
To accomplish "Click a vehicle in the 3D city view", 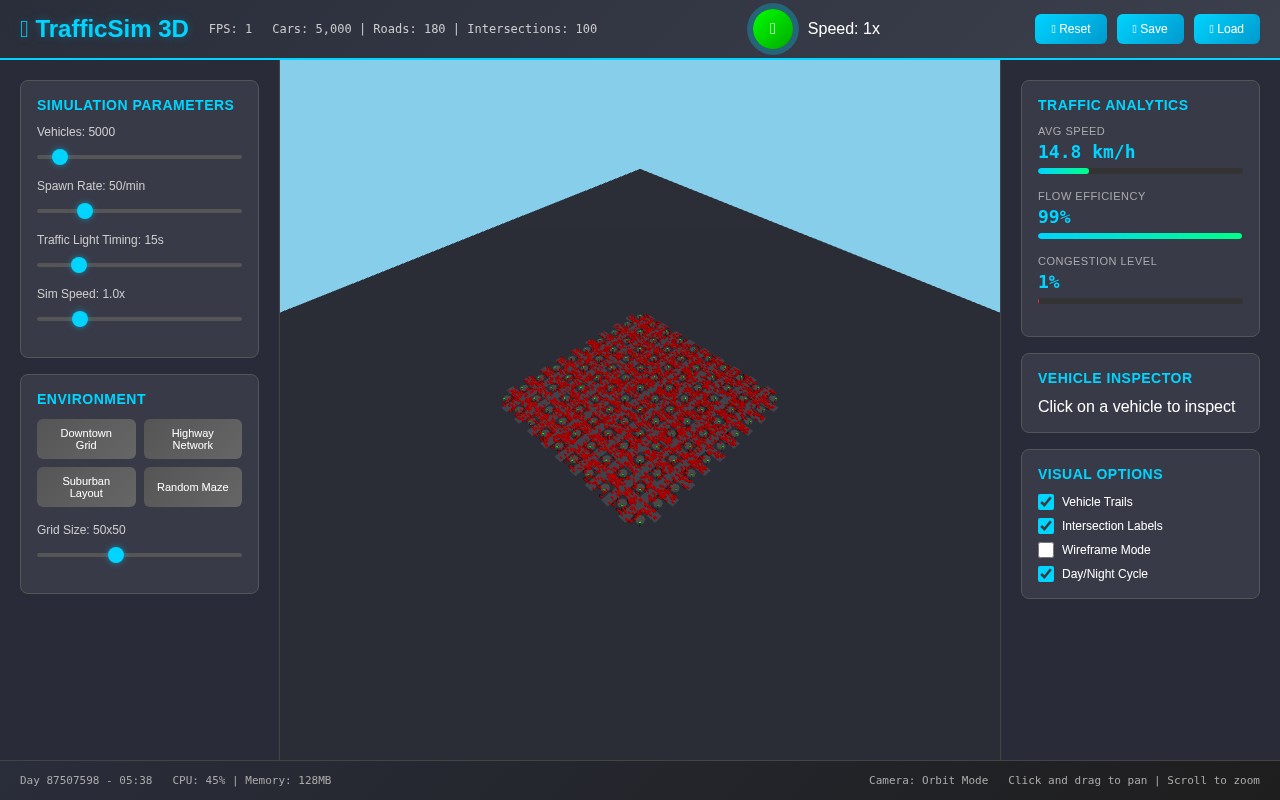I will click(x=640, y=415).
